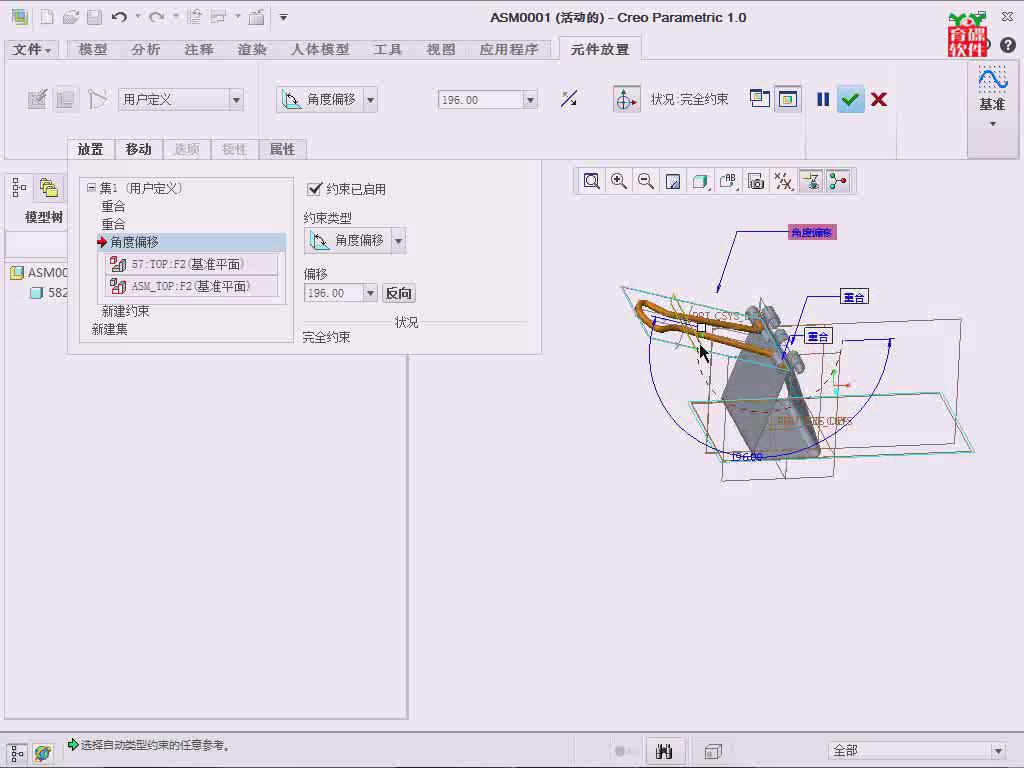Open the 偏移 196.00 dropdown arrow in panel
The image size is (1024, 768).
point(370,293)
